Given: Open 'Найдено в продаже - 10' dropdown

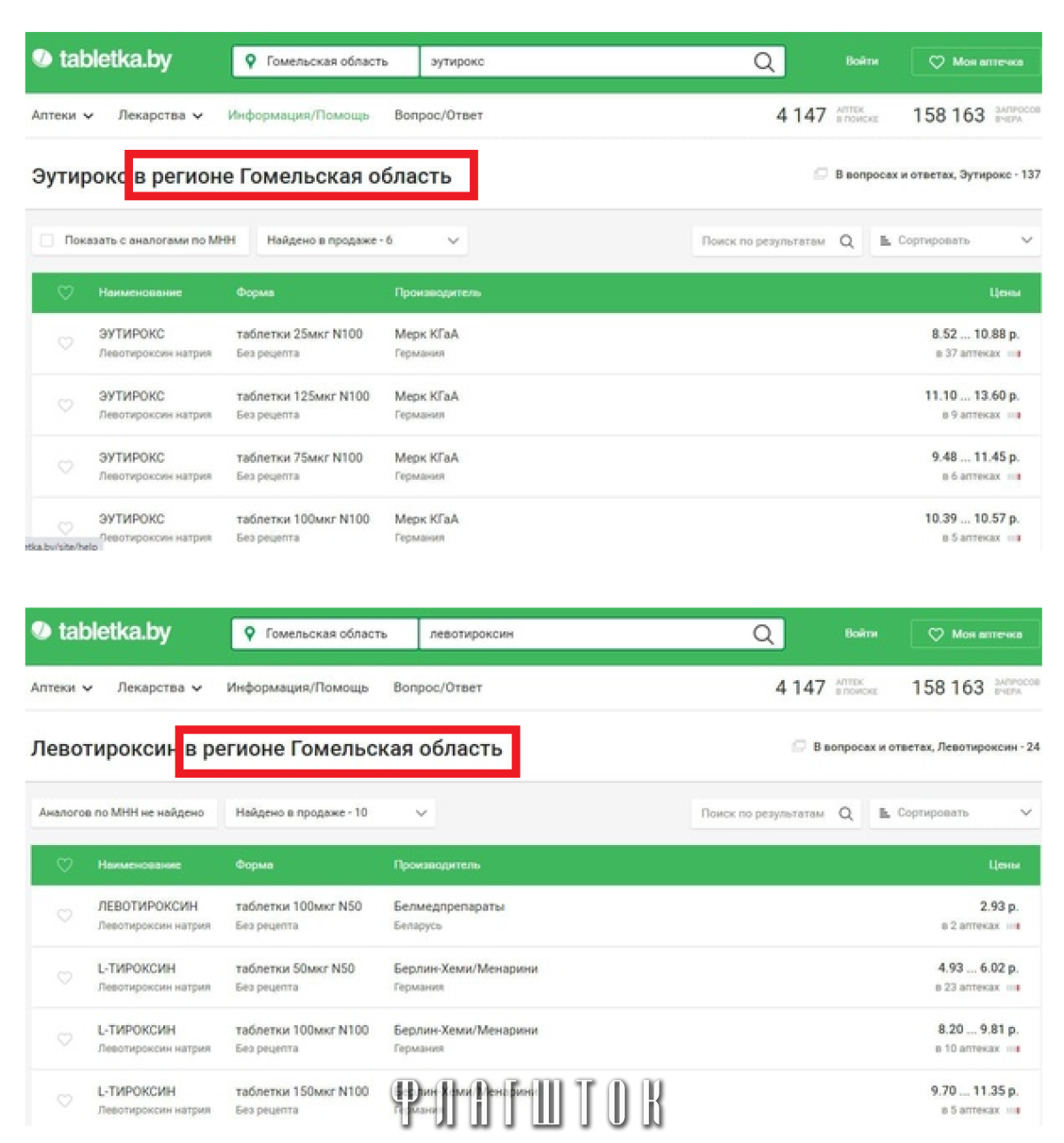Looking at the screenshot, I should (x=330, y=812).
